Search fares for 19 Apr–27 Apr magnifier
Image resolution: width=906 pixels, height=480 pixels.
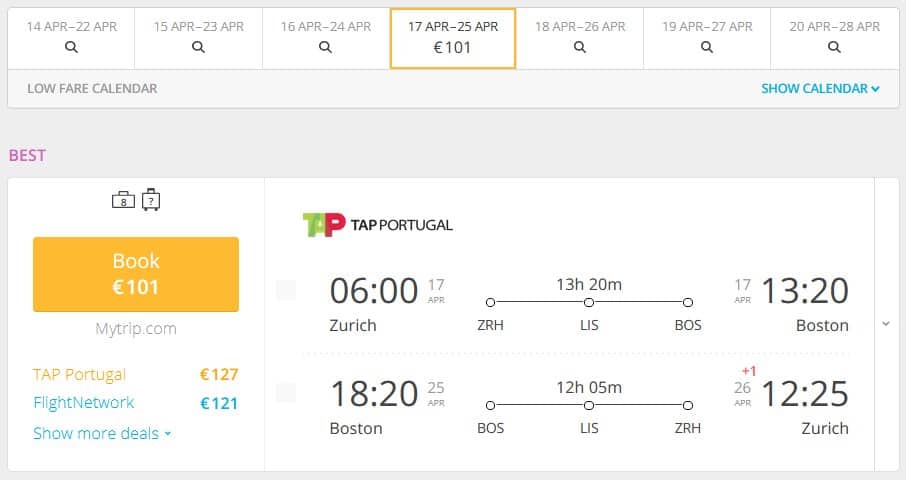(707, 47)
